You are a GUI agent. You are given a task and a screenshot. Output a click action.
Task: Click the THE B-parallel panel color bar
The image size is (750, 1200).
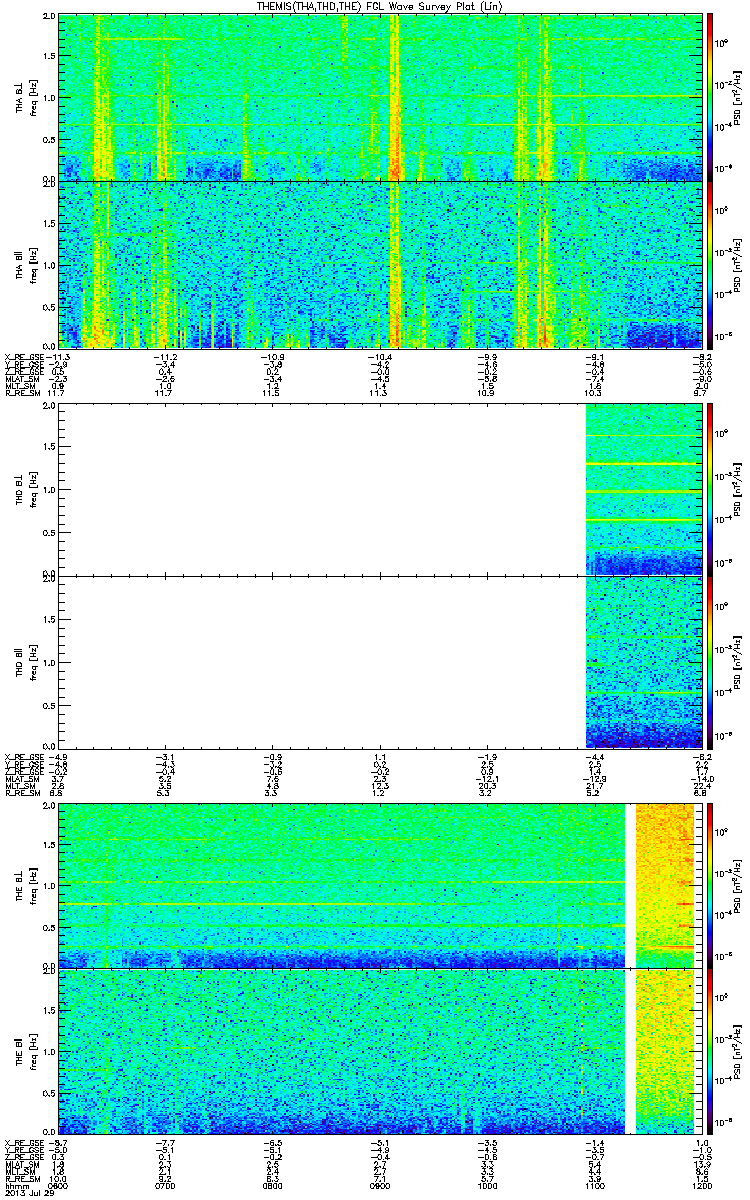[x=710, y=1050]
